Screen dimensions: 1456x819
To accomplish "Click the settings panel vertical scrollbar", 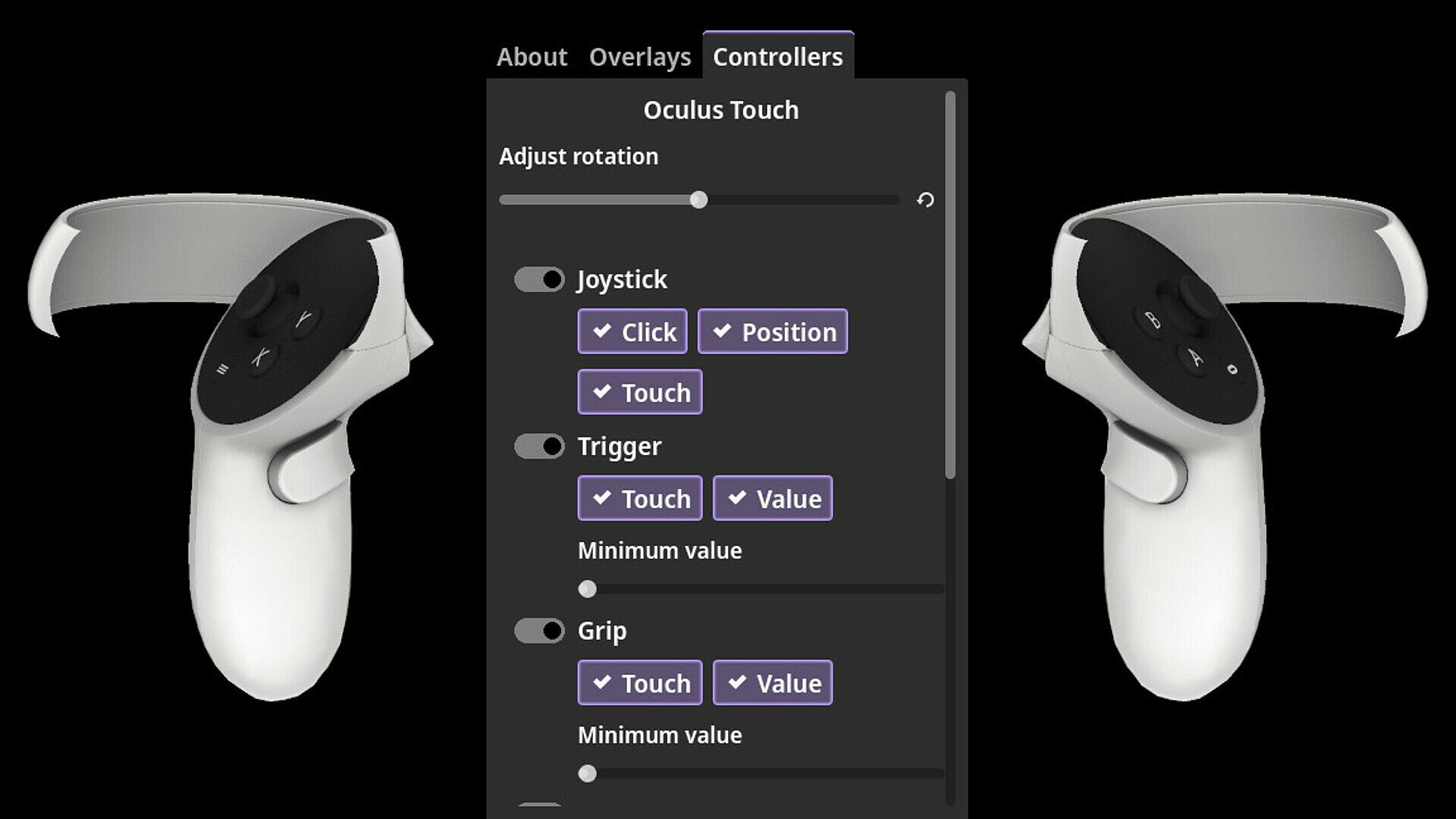I will (950, 284).
